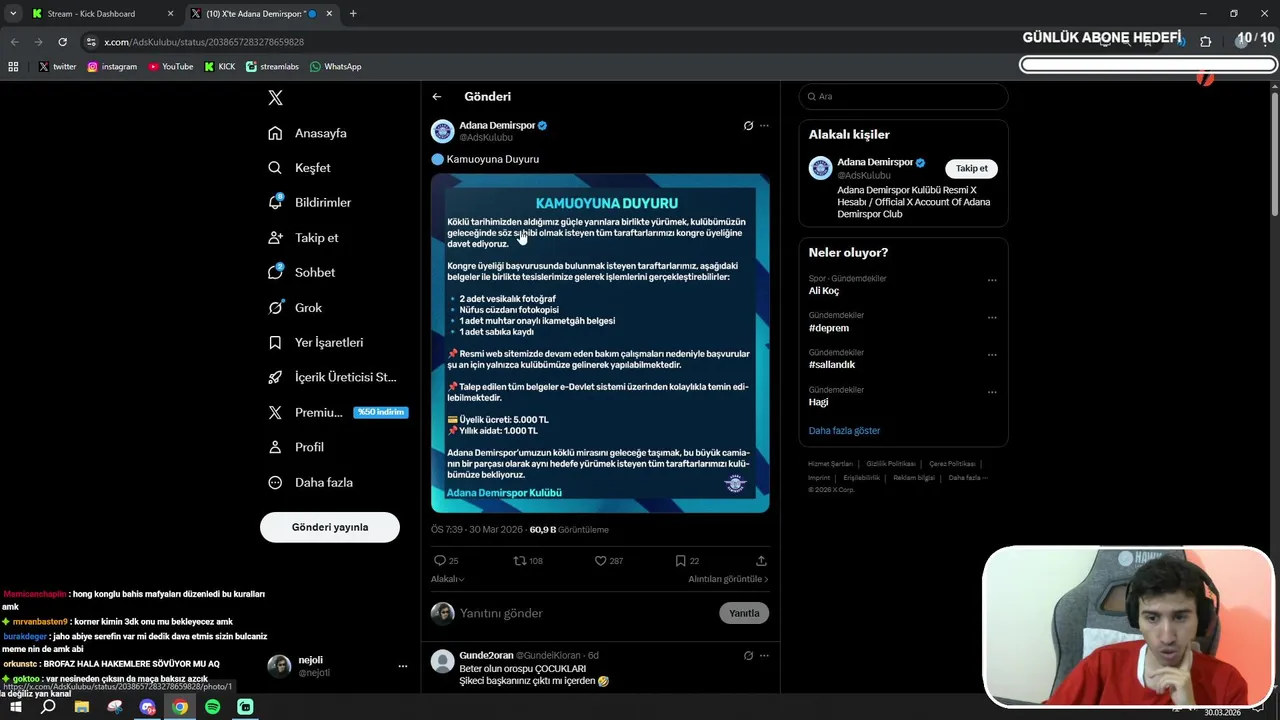Click the Ara search field
This screenshot has width=1280, height=720.
903,96
